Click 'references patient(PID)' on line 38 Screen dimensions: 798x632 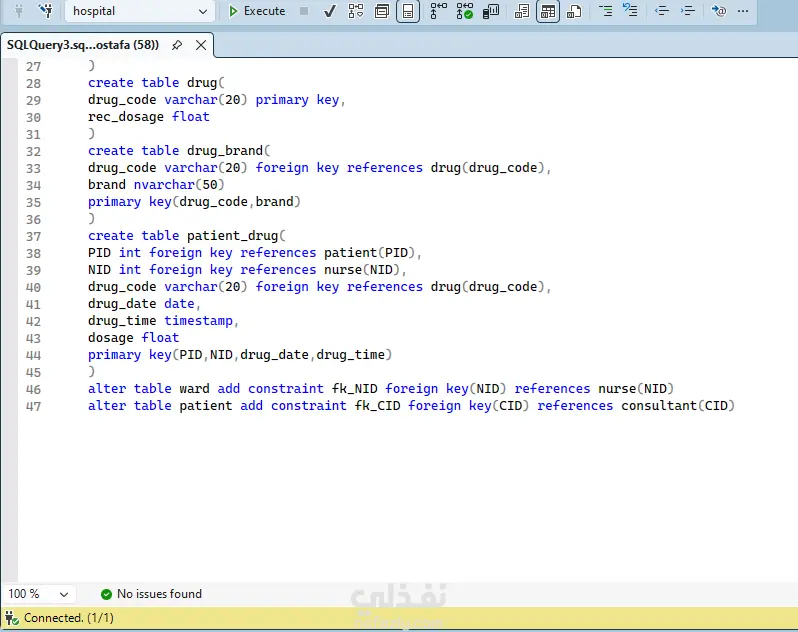[x=328, y=252]
